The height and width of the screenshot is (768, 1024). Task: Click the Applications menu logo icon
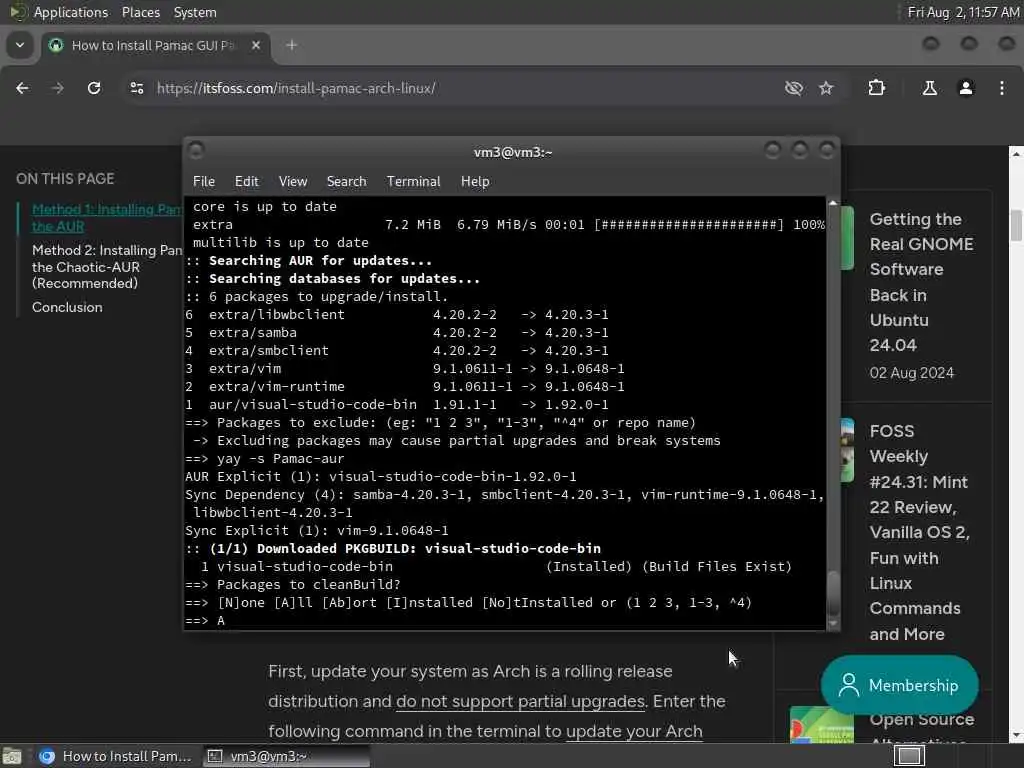pos(18,12)
